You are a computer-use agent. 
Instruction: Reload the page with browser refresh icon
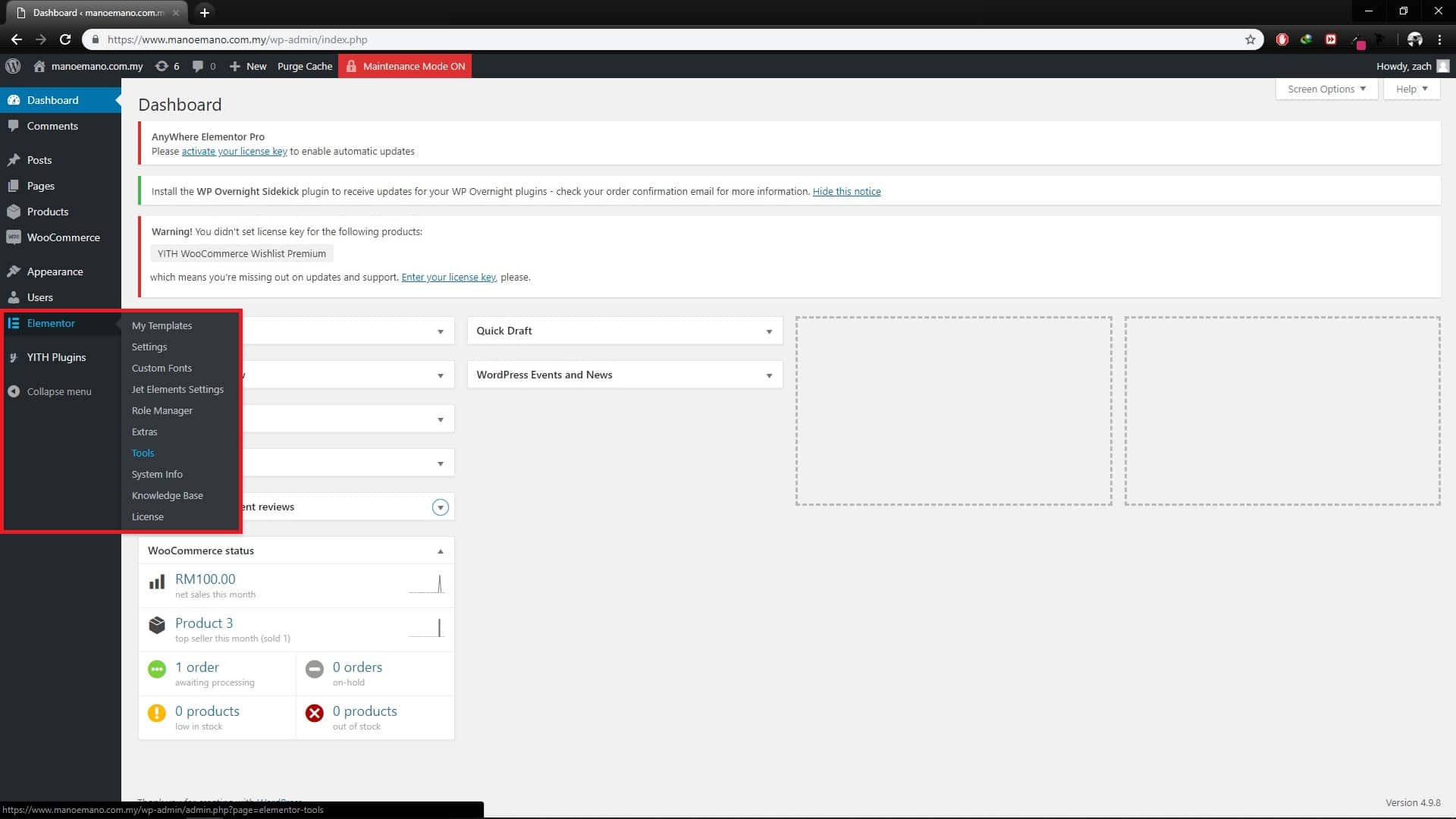pyautogui.click(x=65, y=39)
